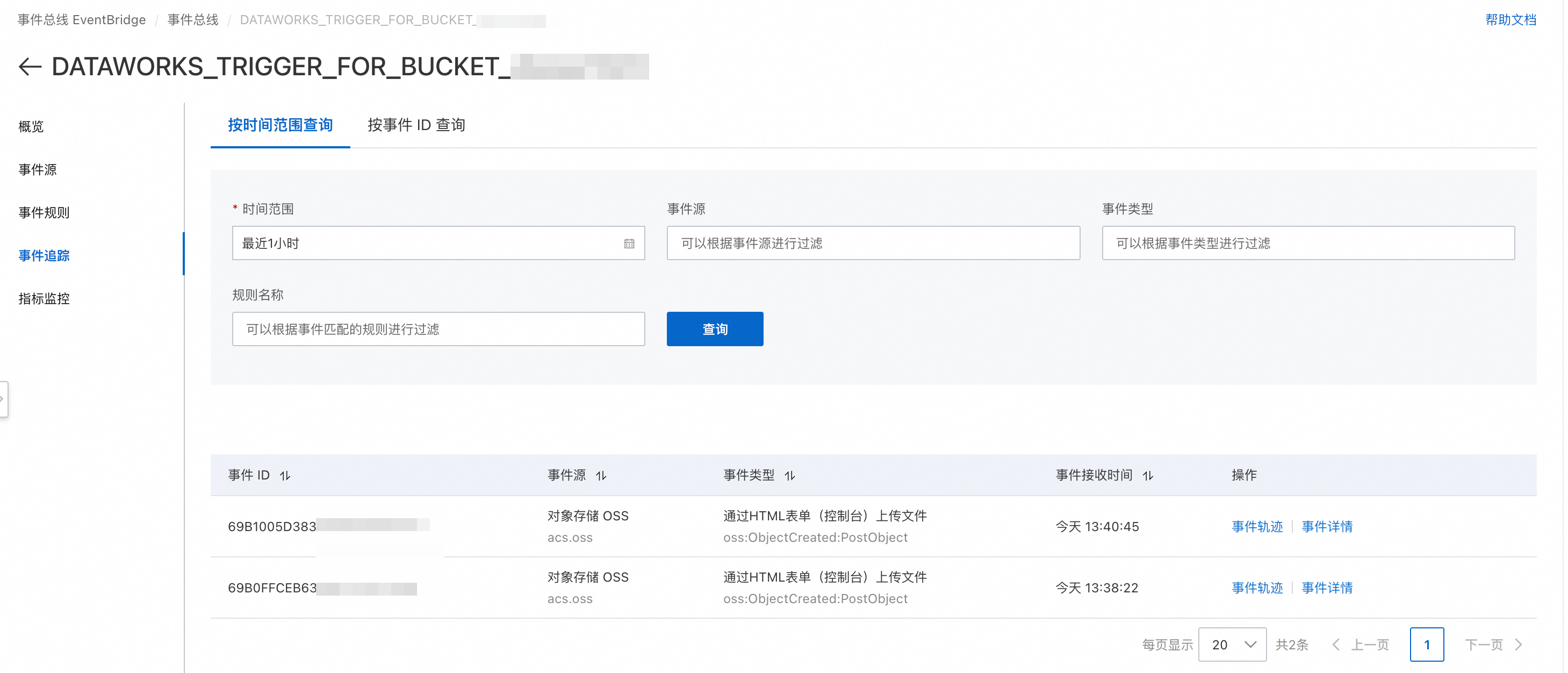Sort by 事件类型 column sort icon

(x=789, y=476)
